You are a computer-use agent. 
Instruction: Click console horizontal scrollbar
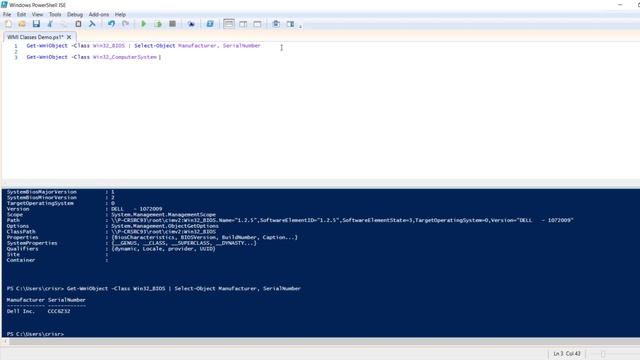[320, 341]
